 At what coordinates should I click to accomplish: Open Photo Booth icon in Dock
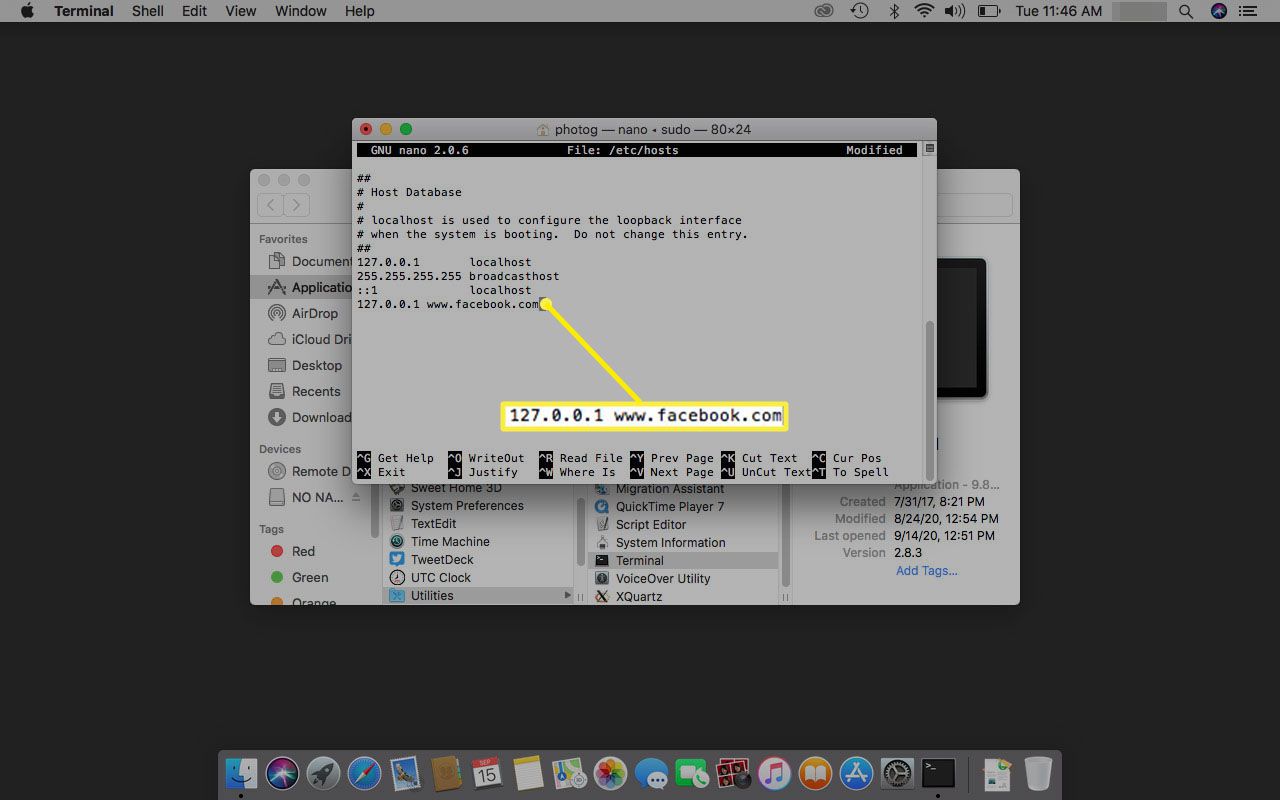pos(733,773)
